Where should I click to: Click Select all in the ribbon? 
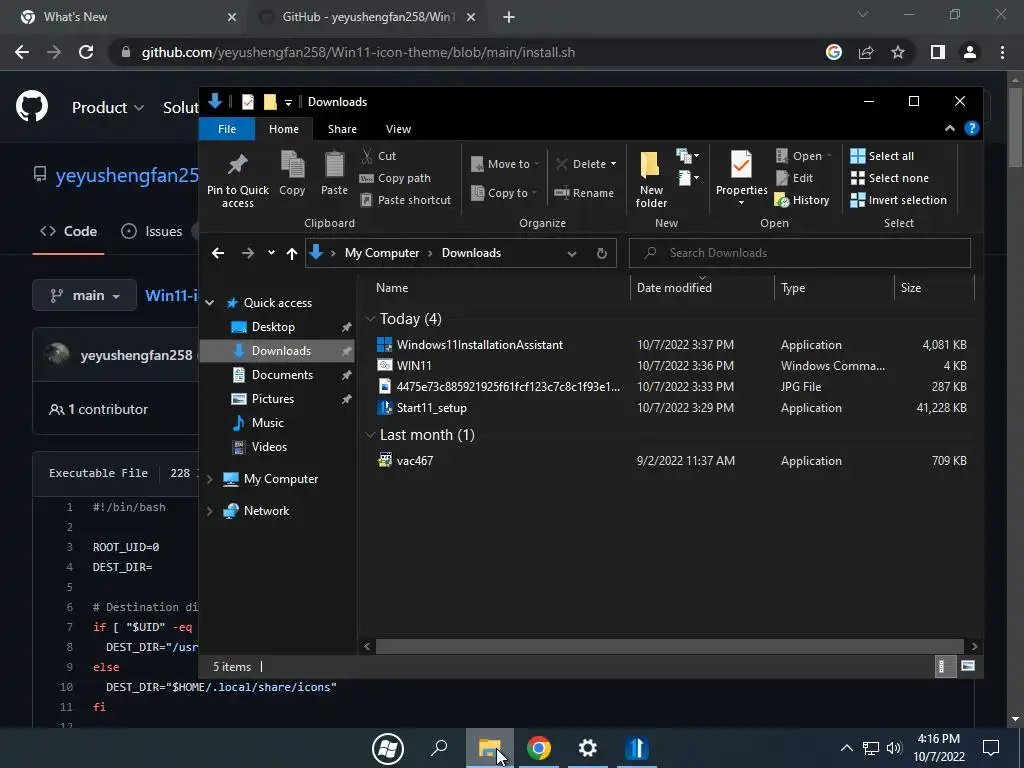point(882,155)
